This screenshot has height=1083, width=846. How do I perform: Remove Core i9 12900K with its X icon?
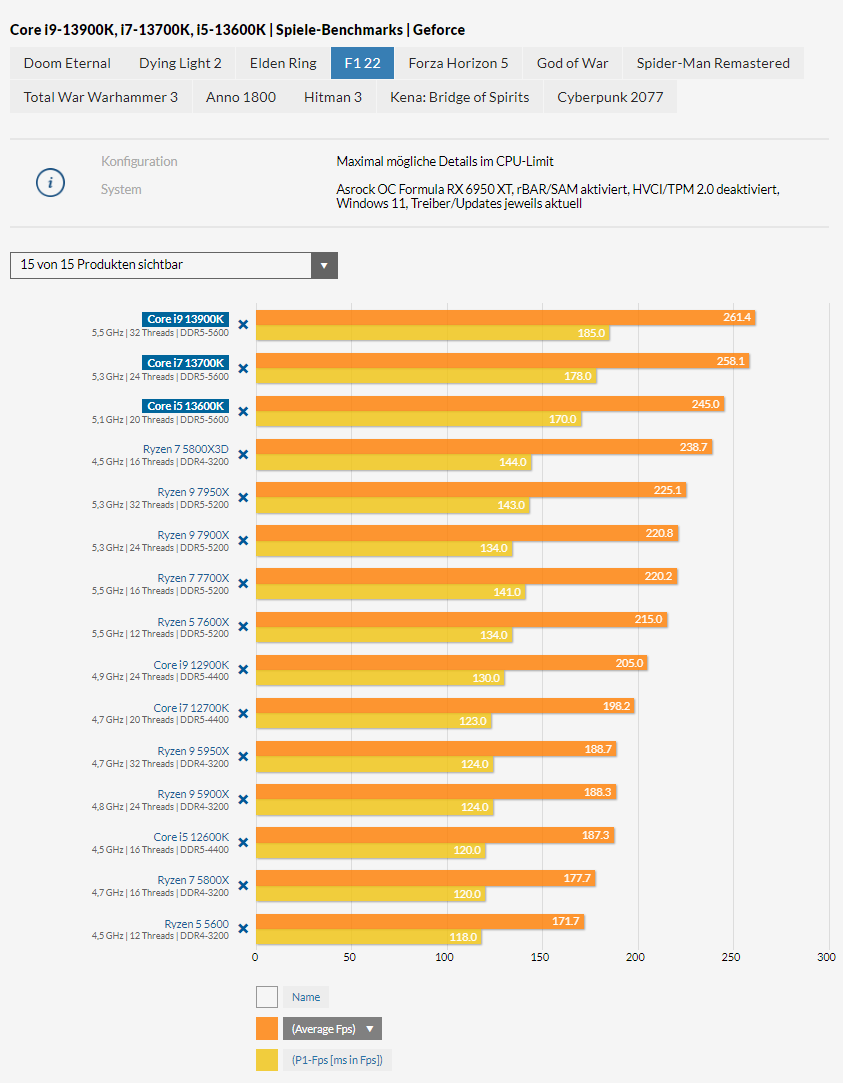243,670
